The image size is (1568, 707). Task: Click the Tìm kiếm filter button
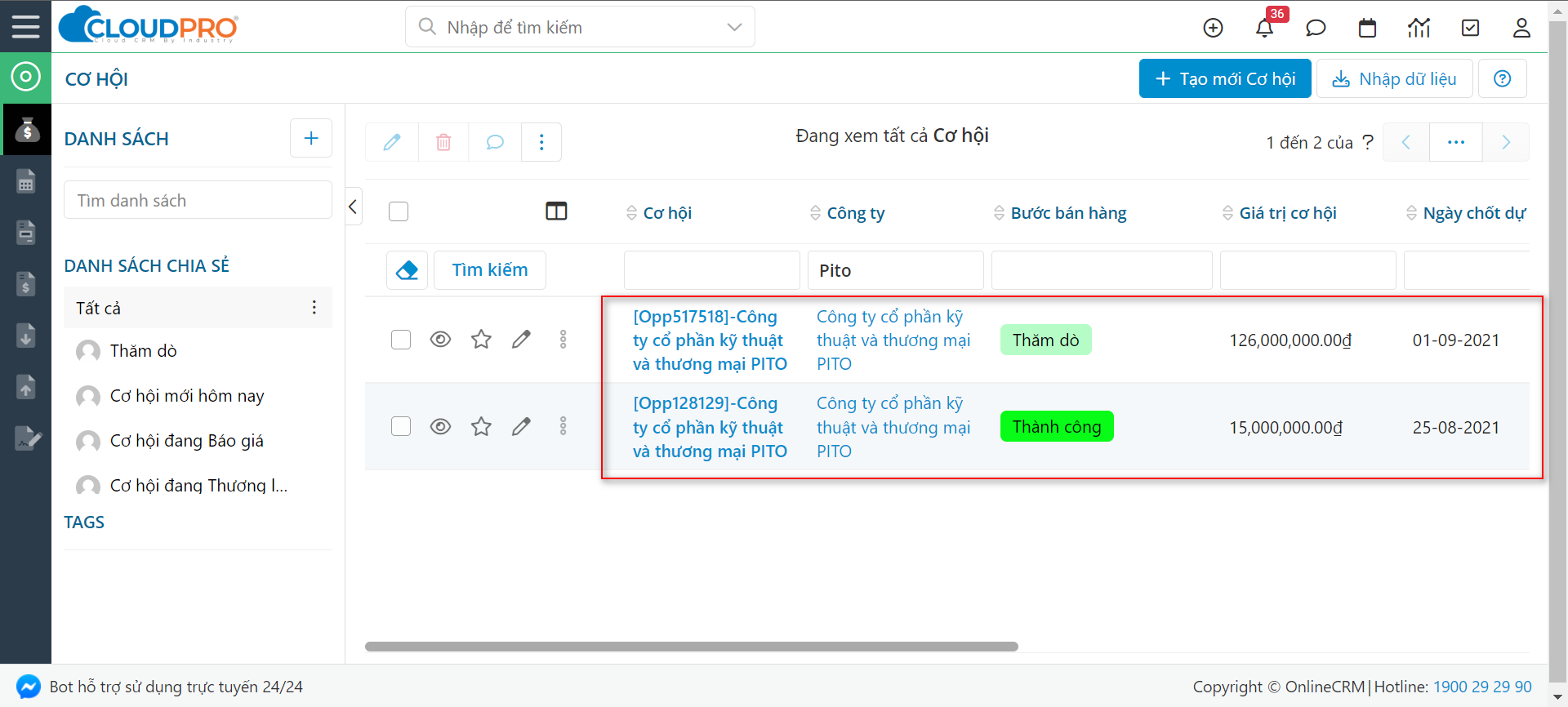[490, 270]
